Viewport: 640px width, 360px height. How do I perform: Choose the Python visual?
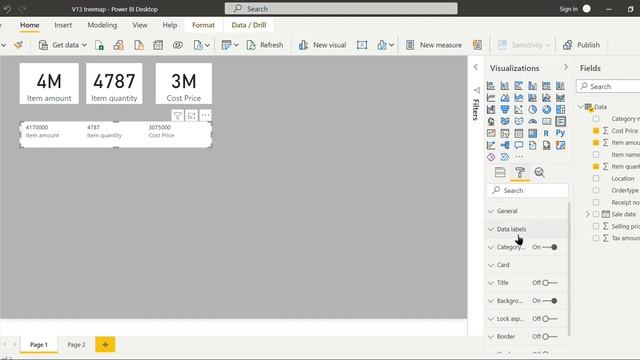tap(560, 133)
